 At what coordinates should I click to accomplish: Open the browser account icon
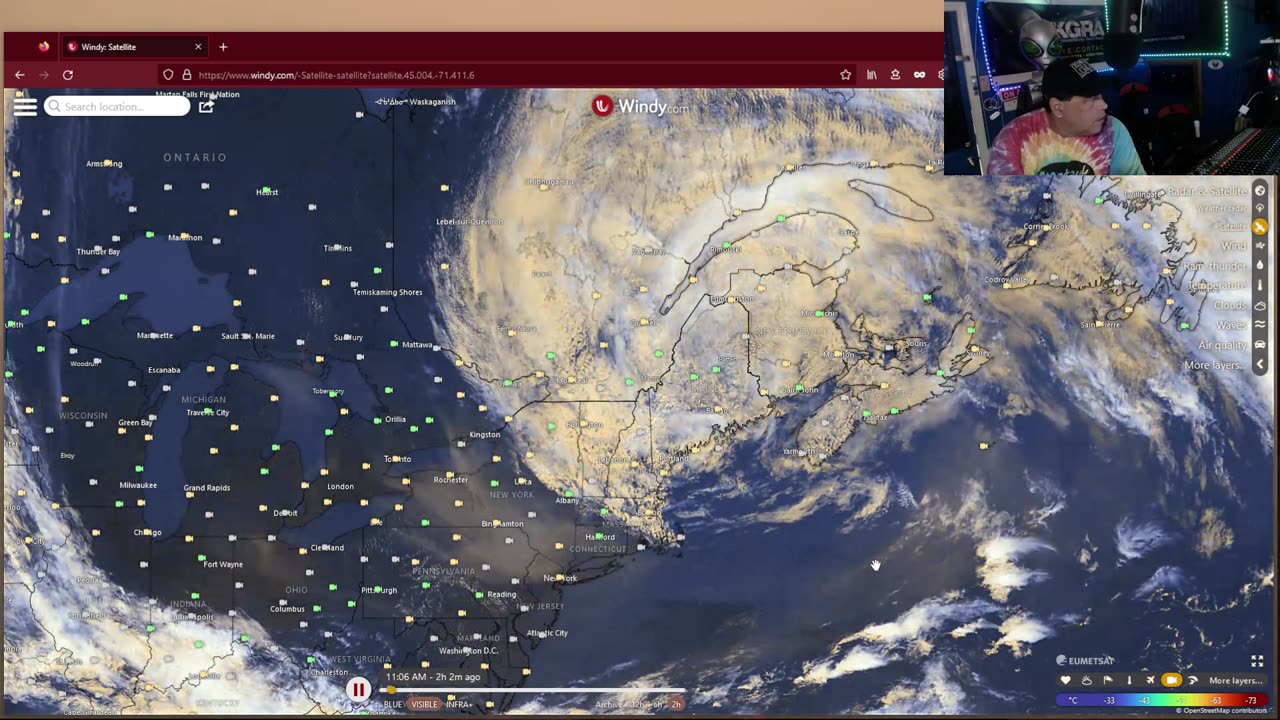point(895,75)
